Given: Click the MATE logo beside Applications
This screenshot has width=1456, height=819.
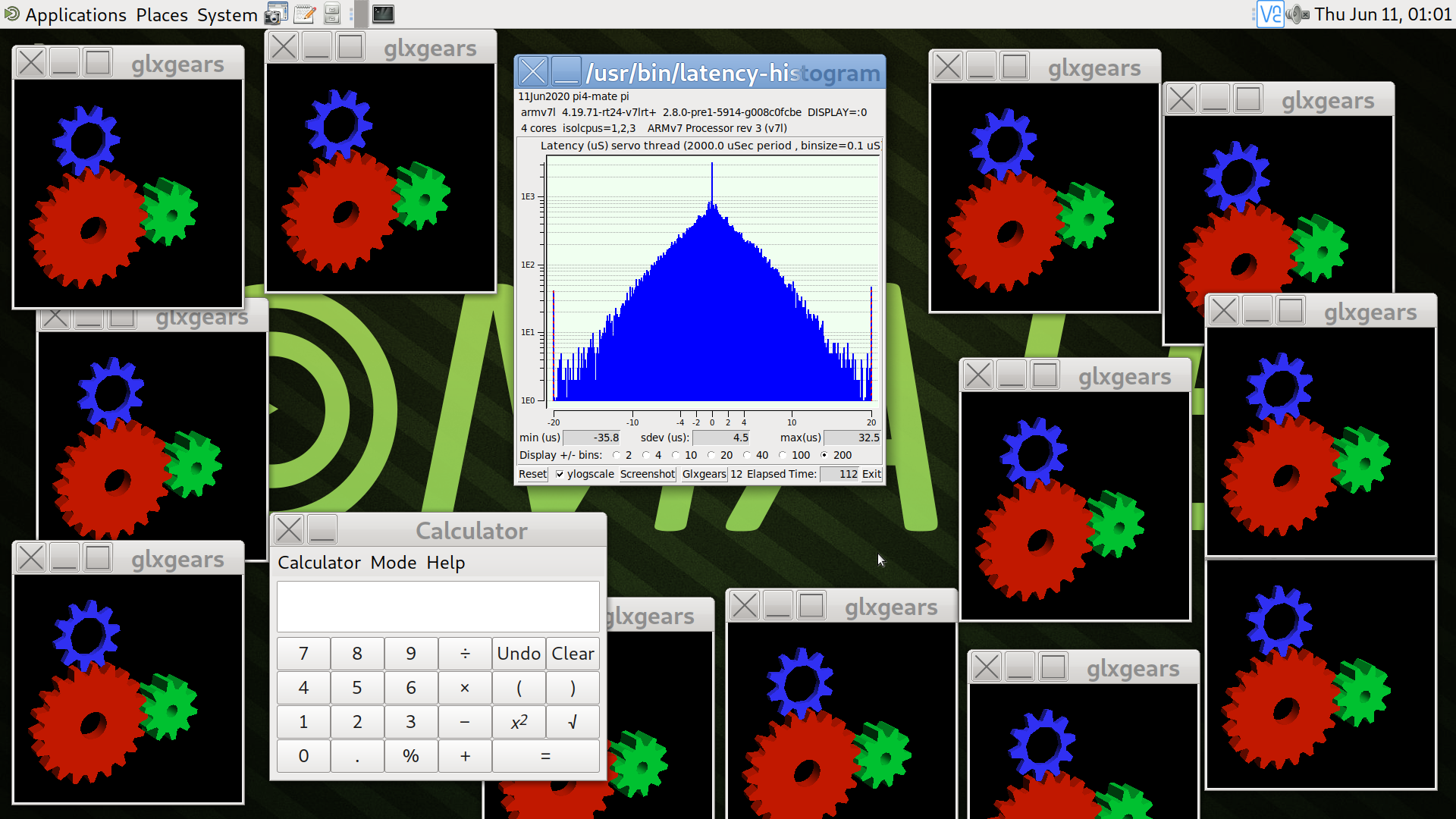Looking at the screenshot, I should pyautogui.click(x=12, y=14).
